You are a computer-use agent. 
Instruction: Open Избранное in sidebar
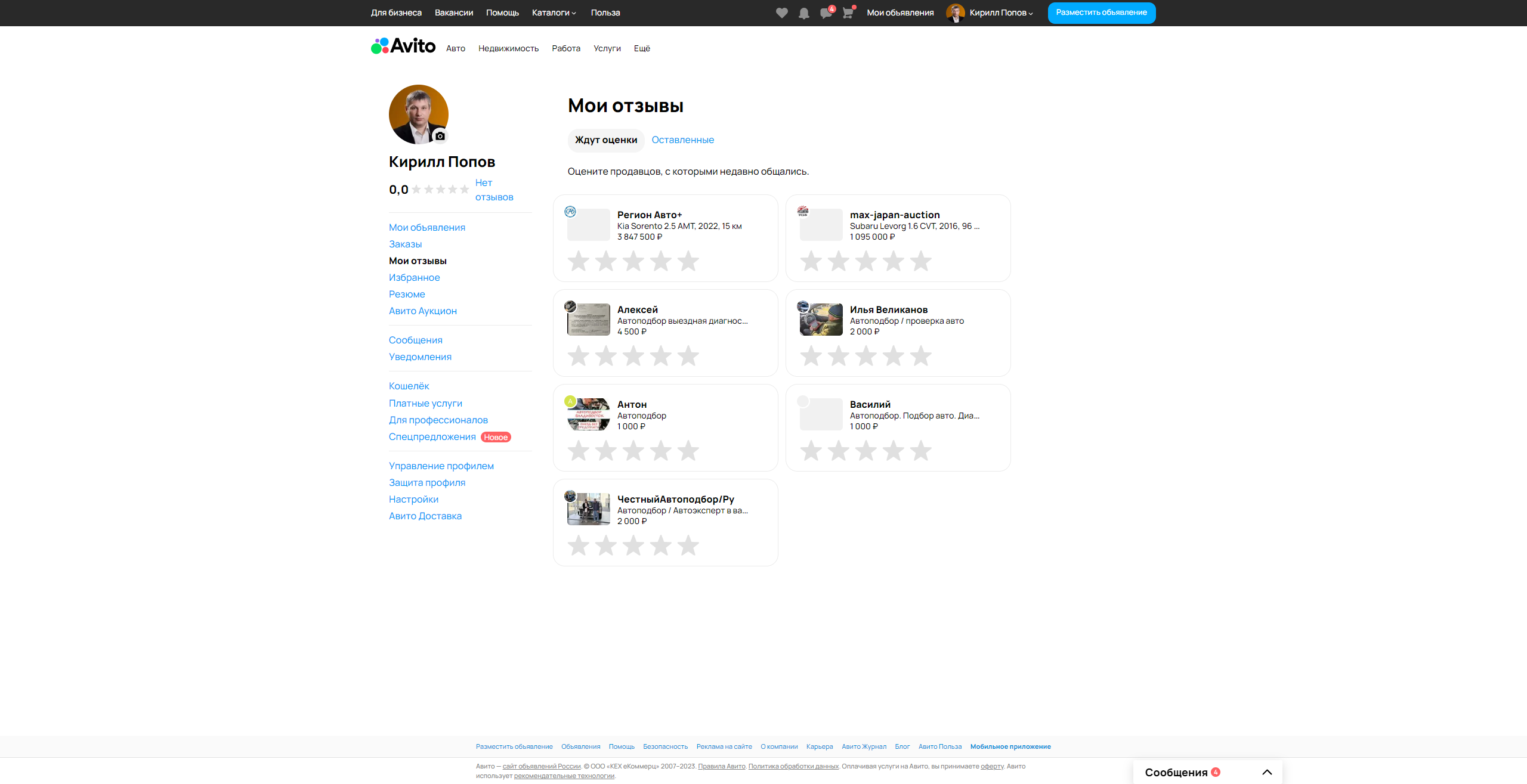point(414,277)
